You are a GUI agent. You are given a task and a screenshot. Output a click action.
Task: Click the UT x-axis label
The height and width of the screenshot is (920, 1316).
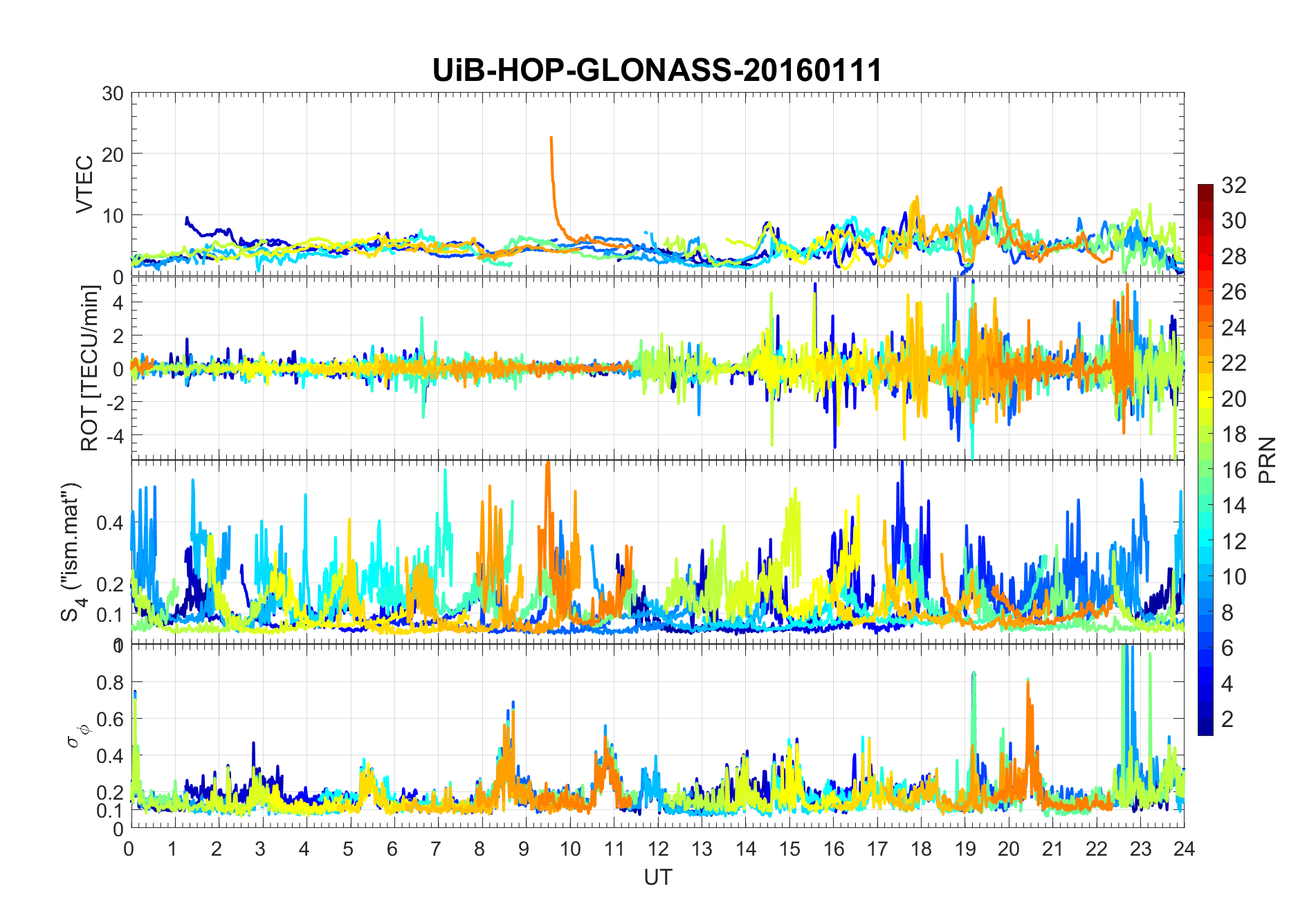[657, 877]
